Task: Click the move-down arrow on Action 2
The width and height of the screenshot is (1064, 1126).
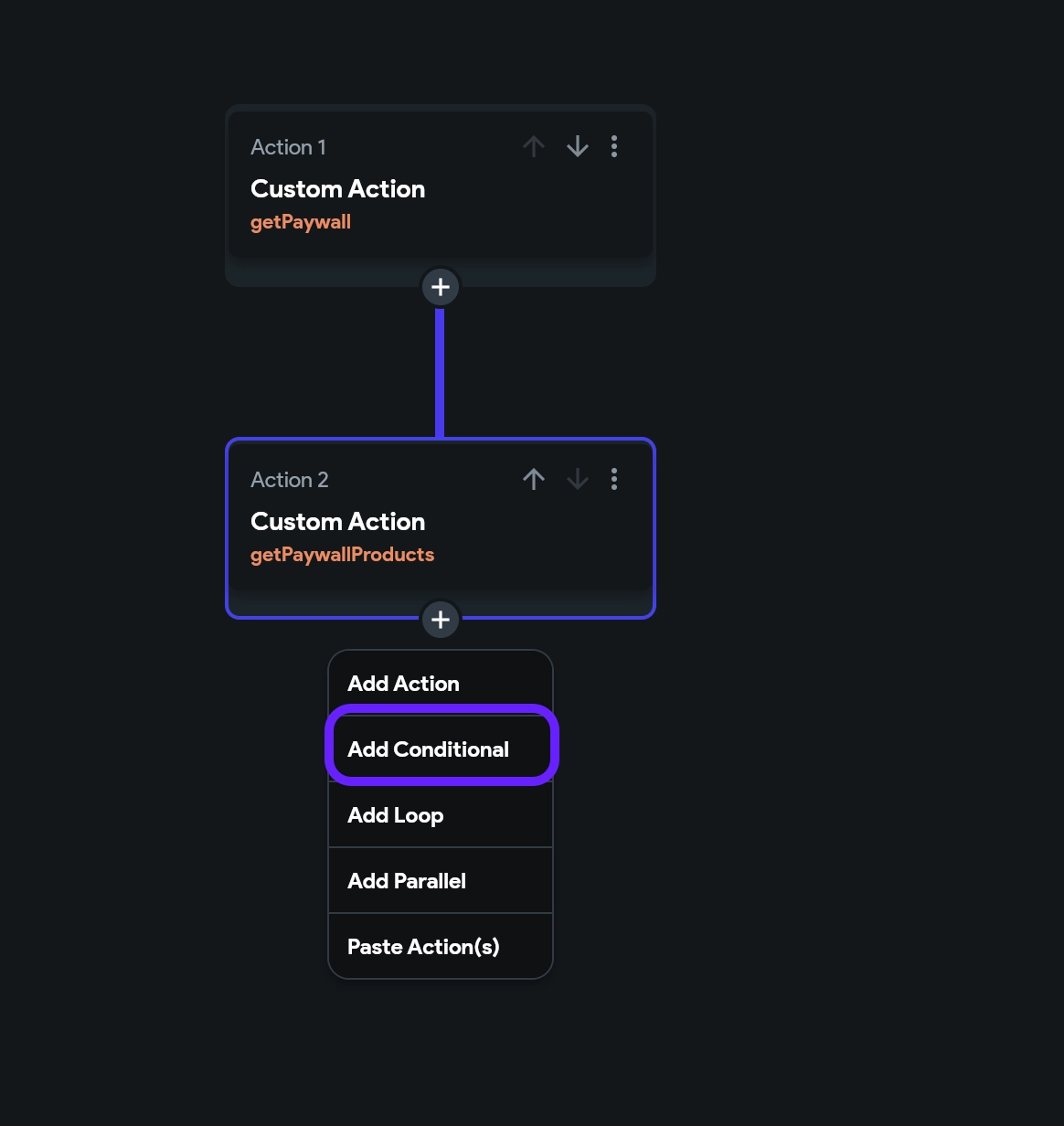Action: [x=578, y=479]
